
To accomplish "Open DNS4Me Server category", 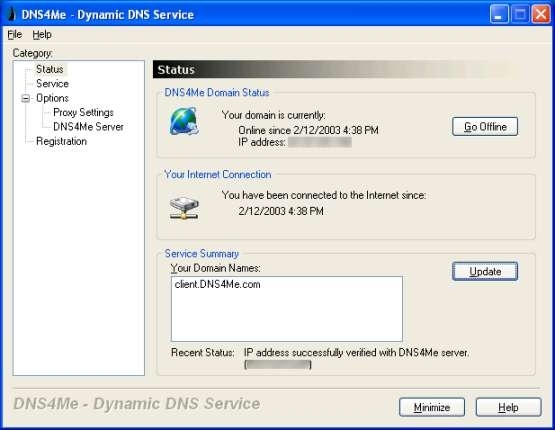I will point(88,127).
